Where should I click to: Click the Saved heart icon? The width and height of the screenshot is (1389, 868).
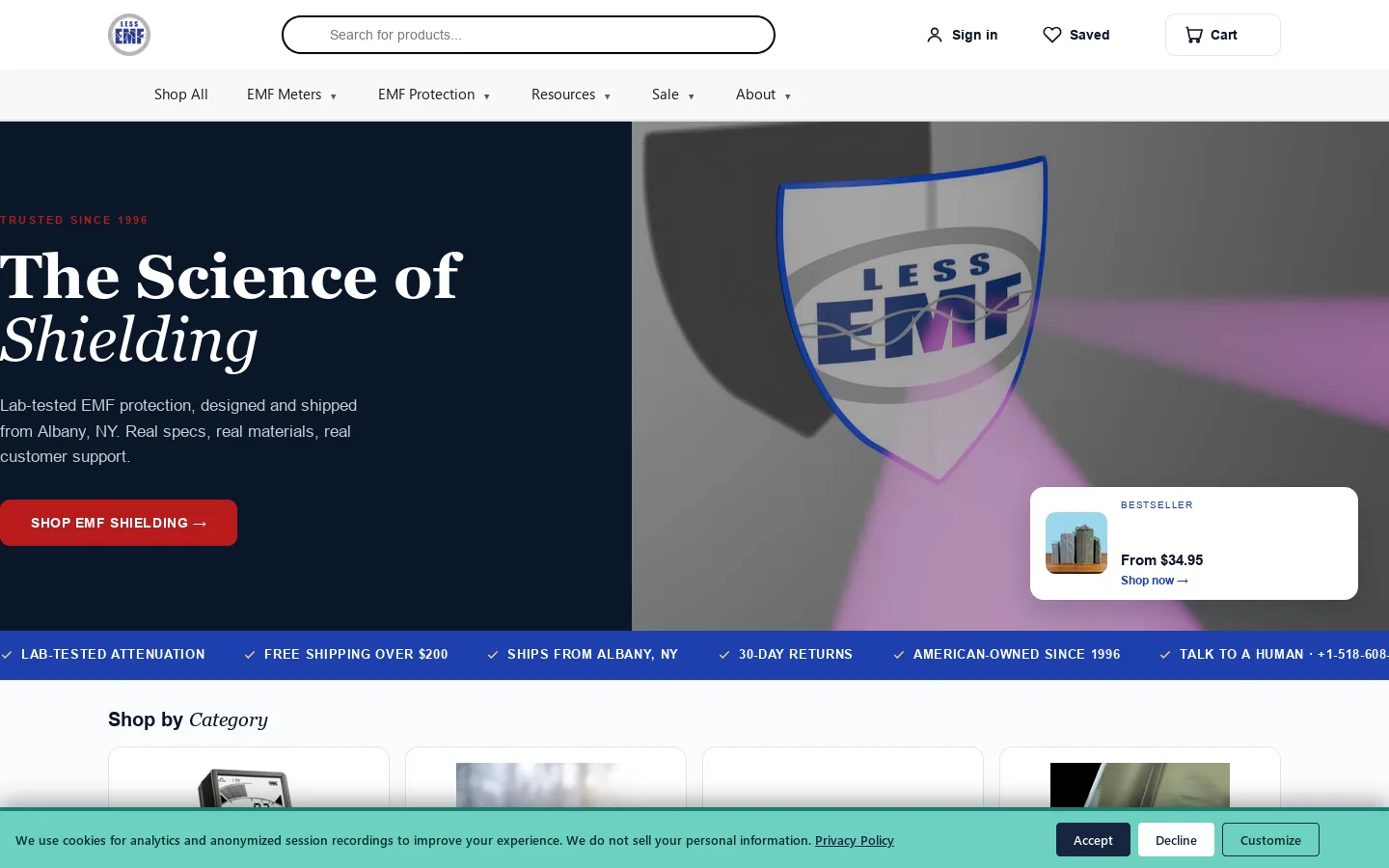(1052, 35)
